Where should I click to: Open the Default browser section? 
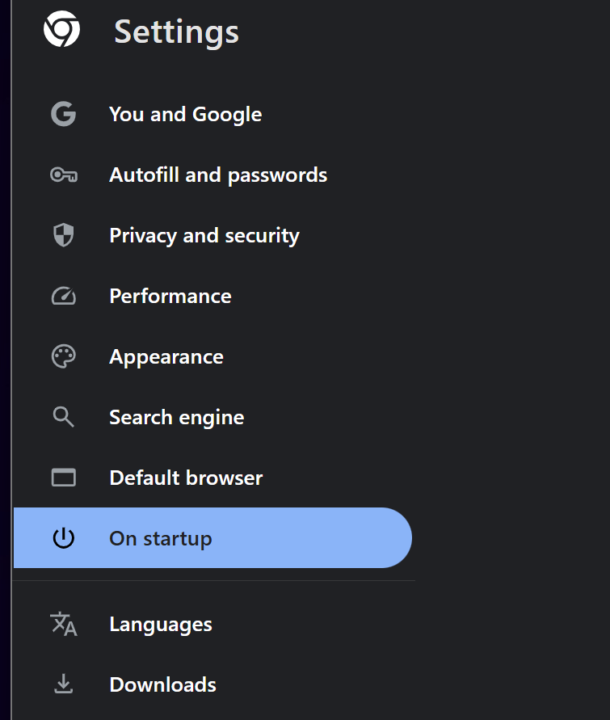tap(186, 478)
